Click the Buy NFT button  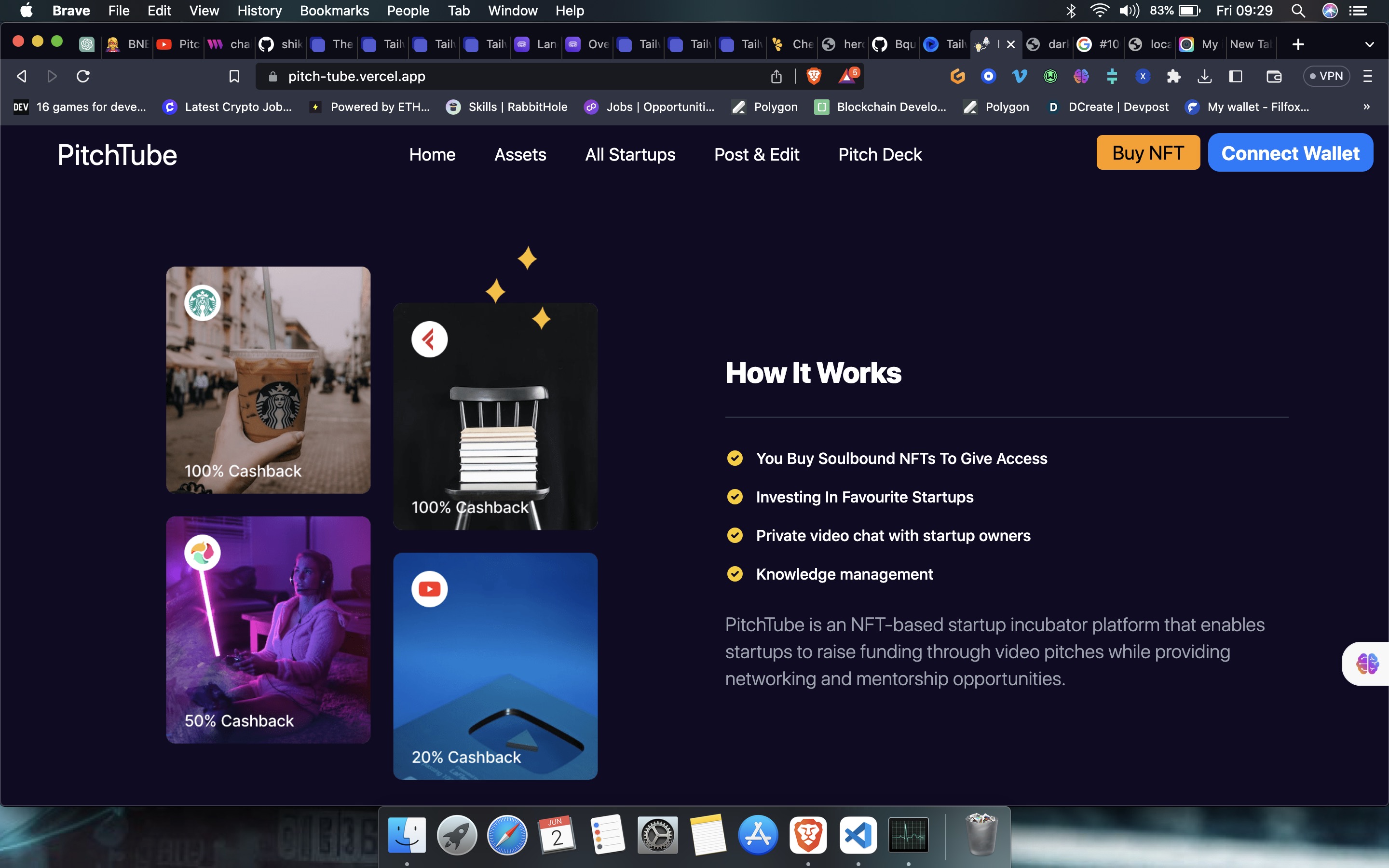1147,153
